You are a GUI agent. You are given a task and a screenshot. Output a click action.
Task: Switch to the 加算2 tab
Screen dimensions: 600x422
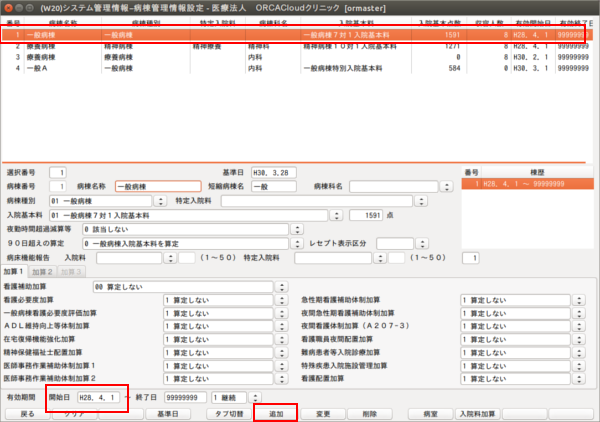[x=41, y=271]
